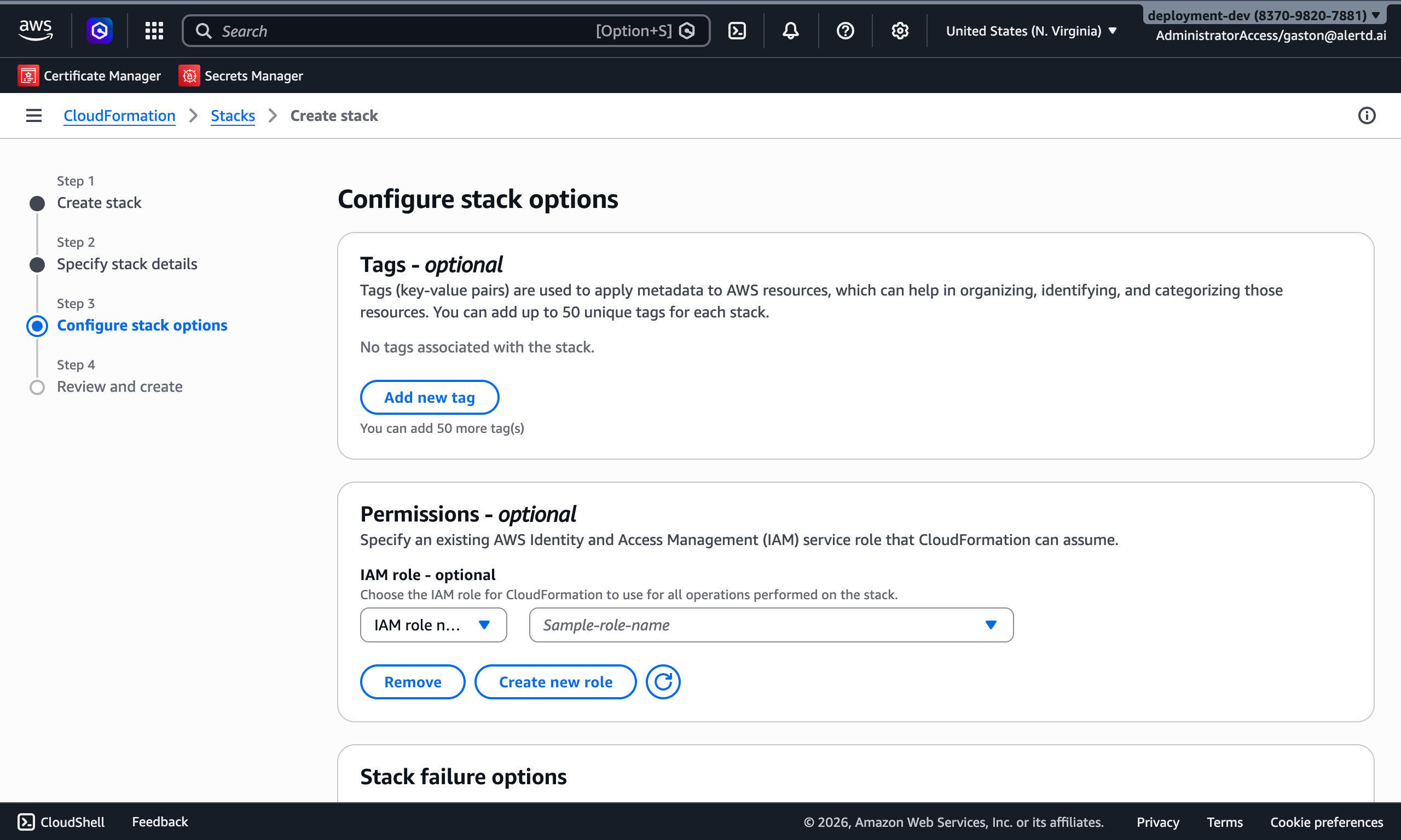The height and width of the screenshot is (840, 1401).
Task: Click the Stack failure options heading
Action: [x=463, y=777]
